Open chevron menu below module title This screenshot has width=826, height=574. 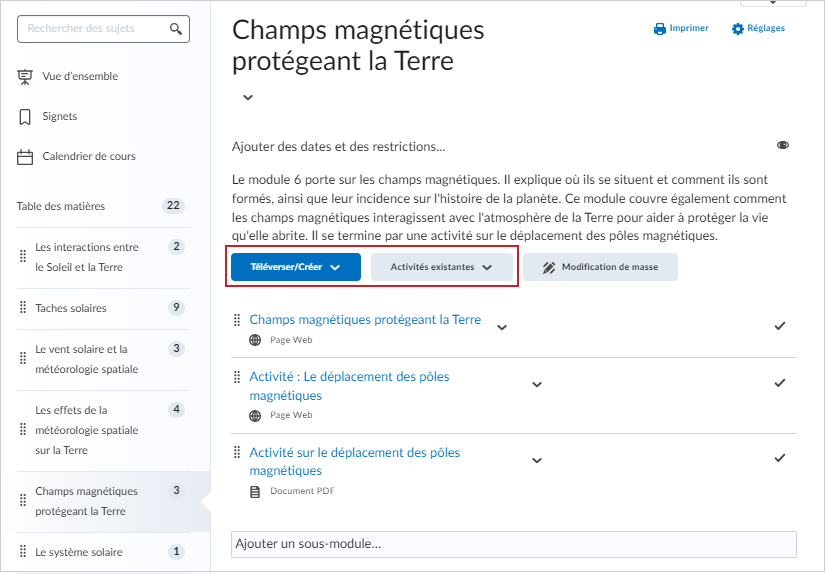point(248,97)
